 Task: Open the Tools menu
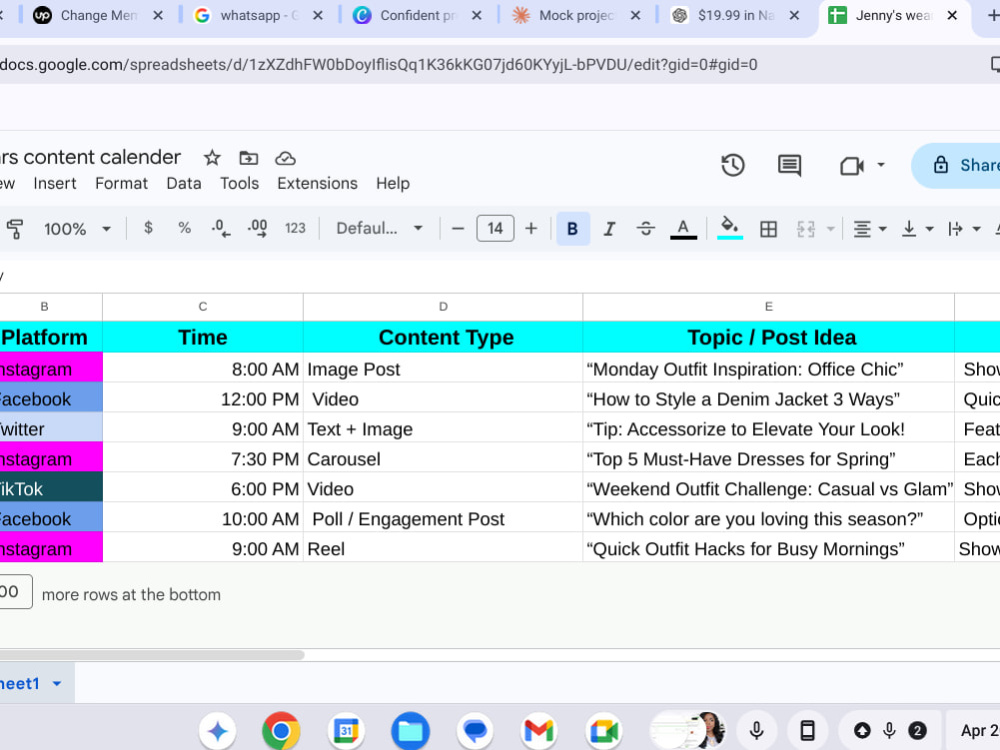(239, 183)
